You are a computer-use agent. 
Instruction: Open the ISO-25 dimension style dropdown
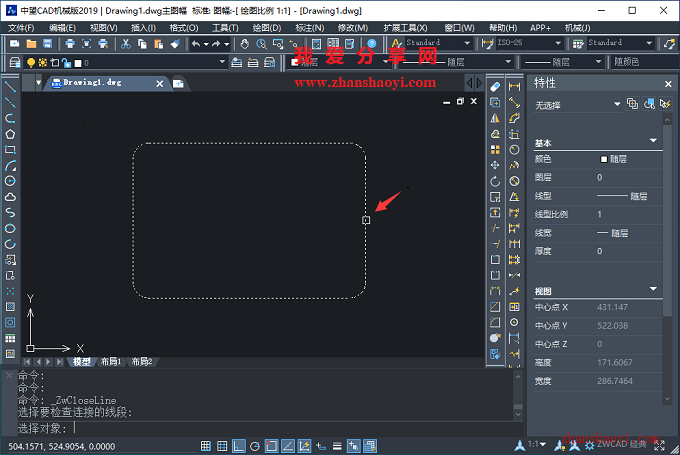pyautogui.click(x=558, y=43)
